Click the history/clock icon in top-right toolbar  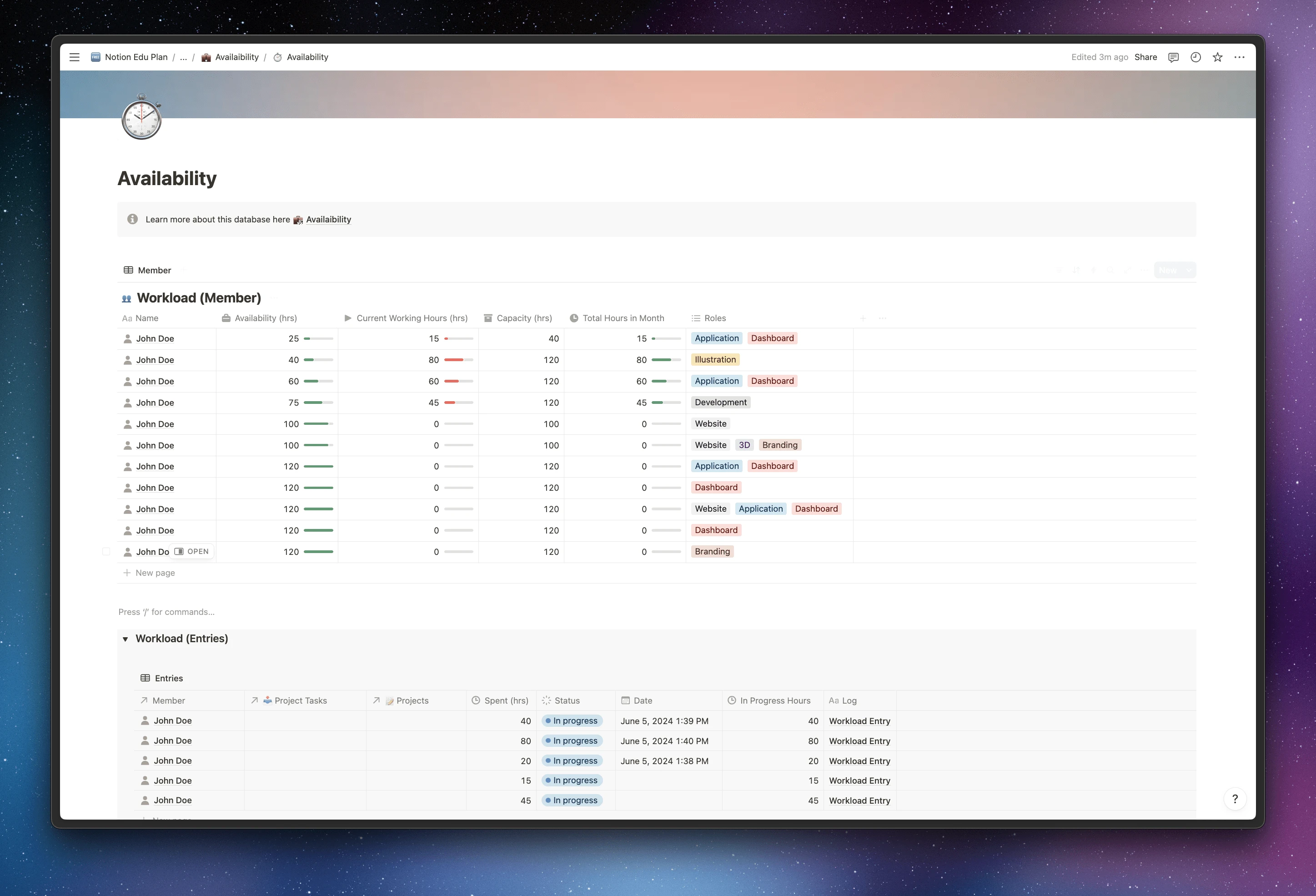coord(1196,57)
